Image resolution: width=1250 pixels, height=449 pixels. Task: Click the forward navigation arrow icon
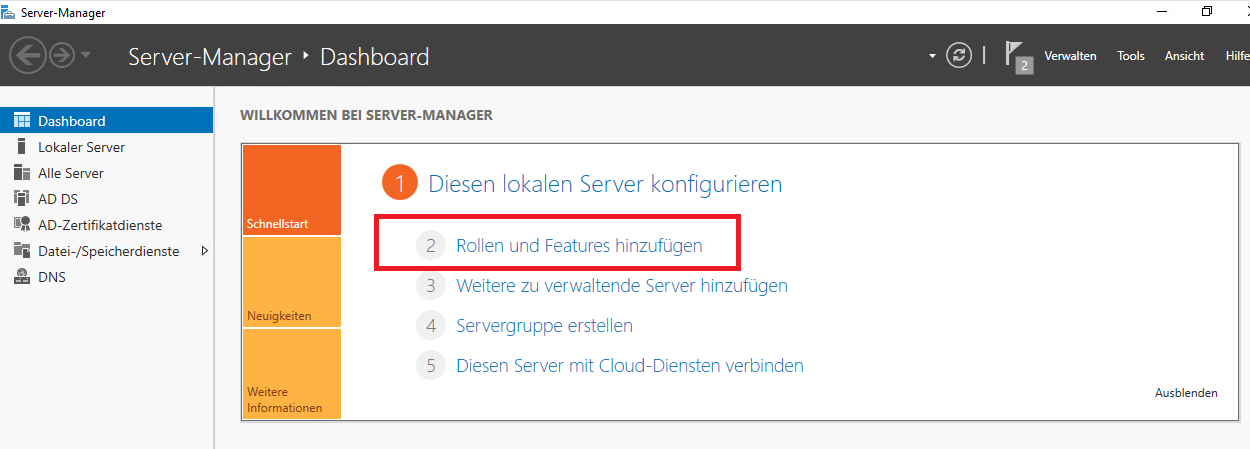click(x=62, y=56)
